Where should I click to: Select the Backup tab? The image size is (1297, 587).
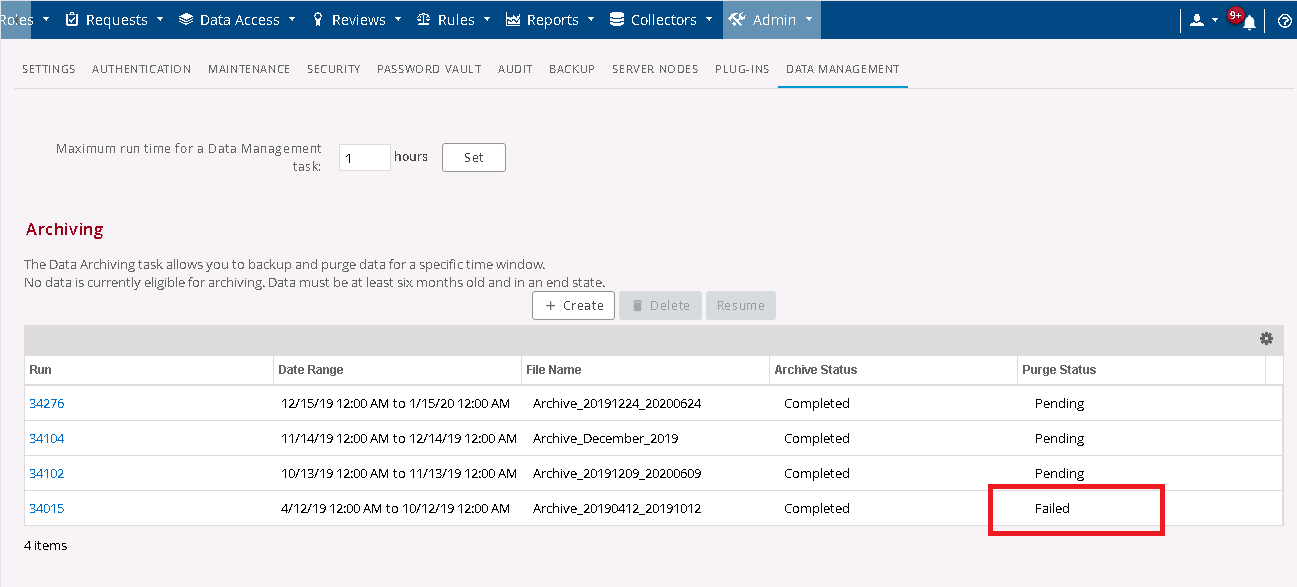click(572, 69)
